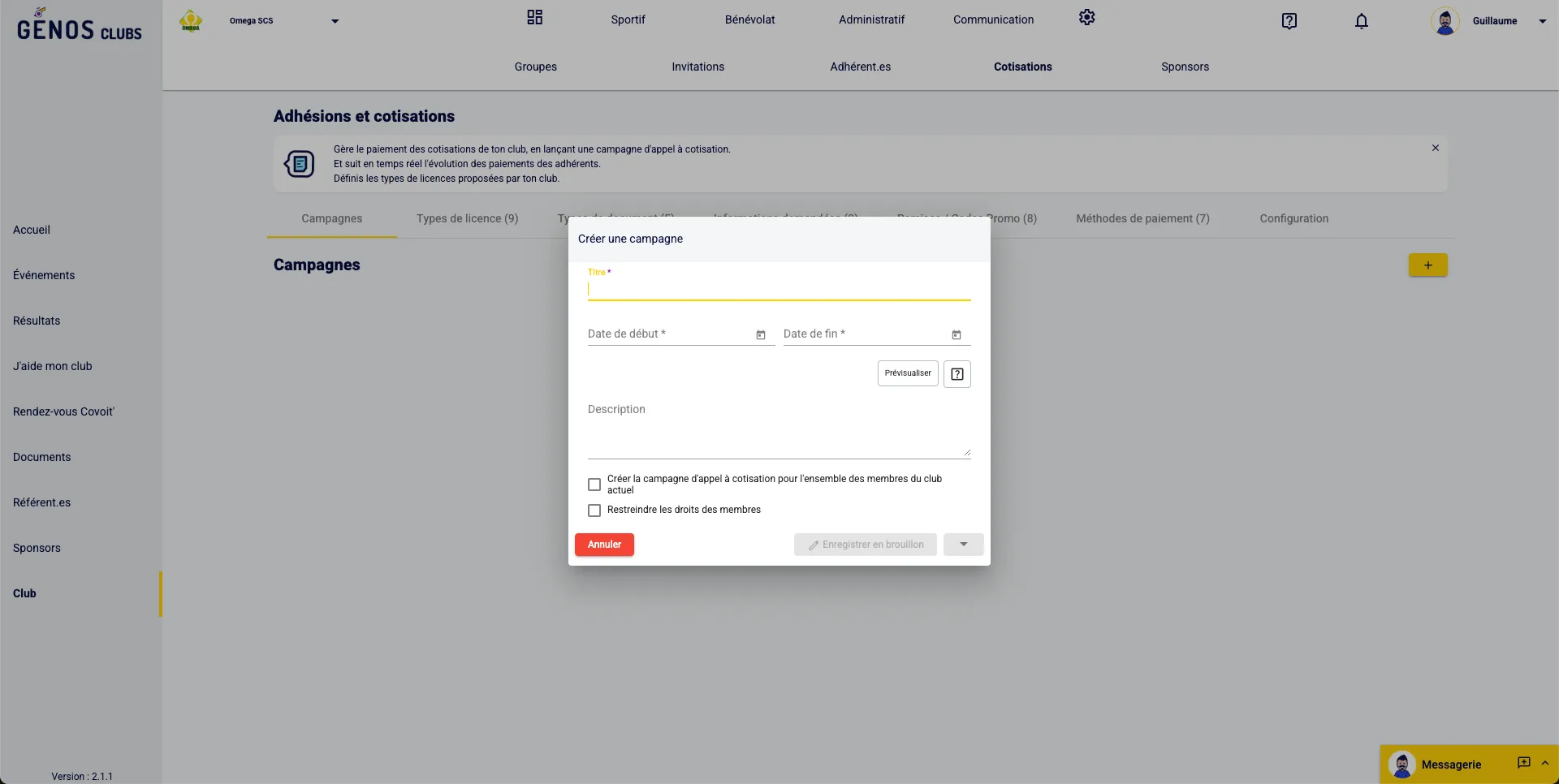1559x784 pixels.
Task: Open calendar picker for Date de fin
Action: [x=957, y=335]
